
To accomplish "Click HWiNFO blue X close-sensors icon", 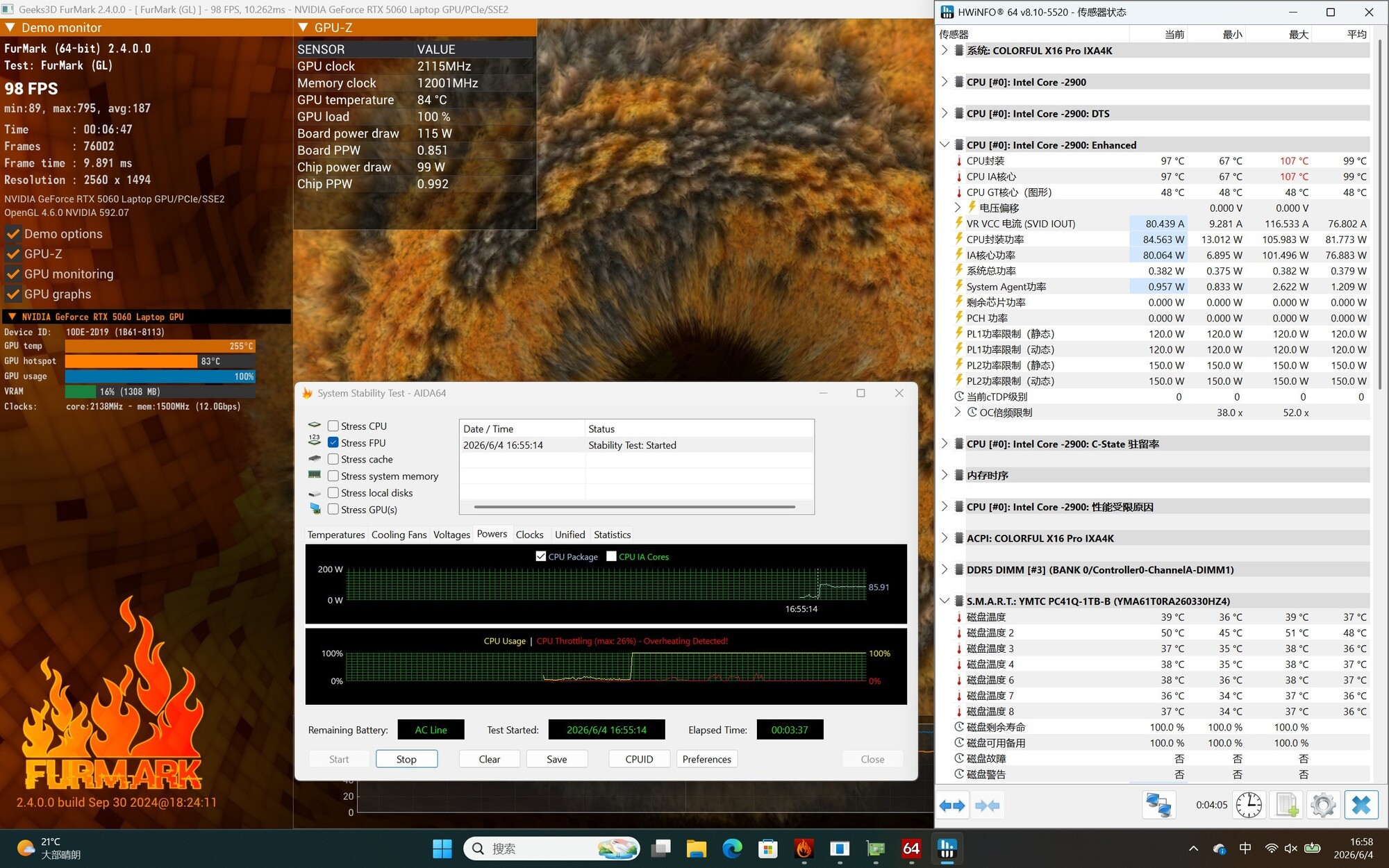I will click(1361, 806).
